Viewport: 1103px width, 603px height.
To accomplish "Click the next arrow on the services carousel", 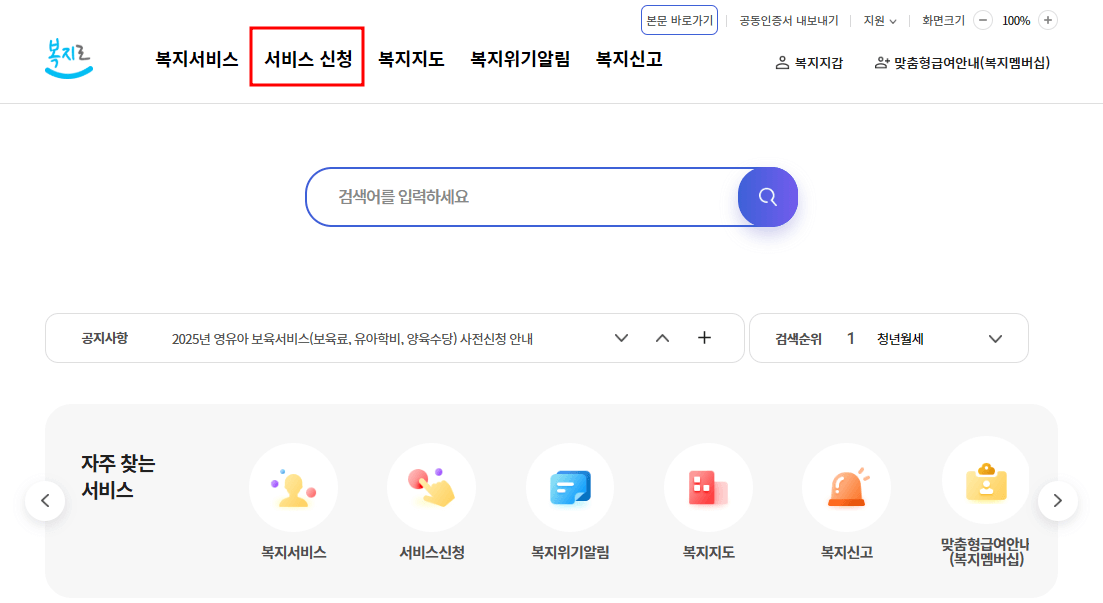I will (1057, 500).
